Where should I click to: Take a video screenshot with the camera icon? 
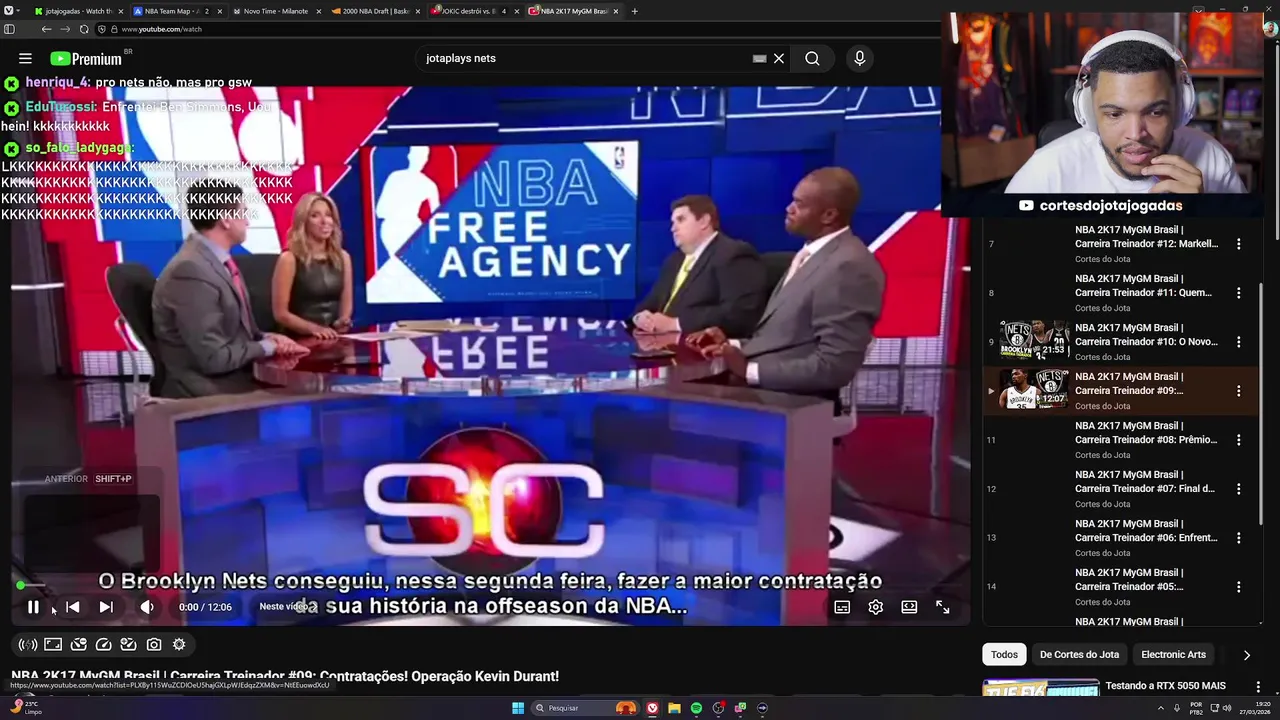(x=154, y=645)
